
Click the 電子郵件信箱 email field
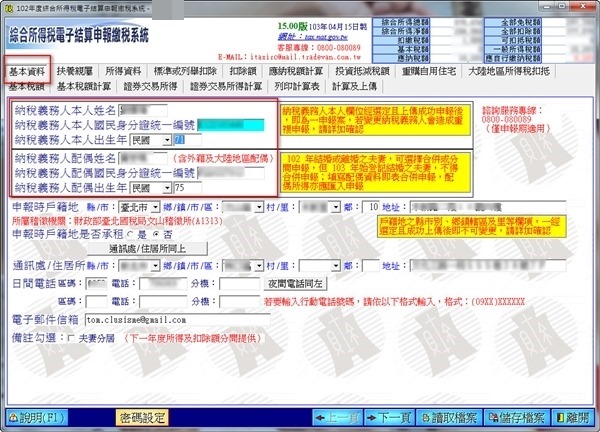click(x=178, y=320)
